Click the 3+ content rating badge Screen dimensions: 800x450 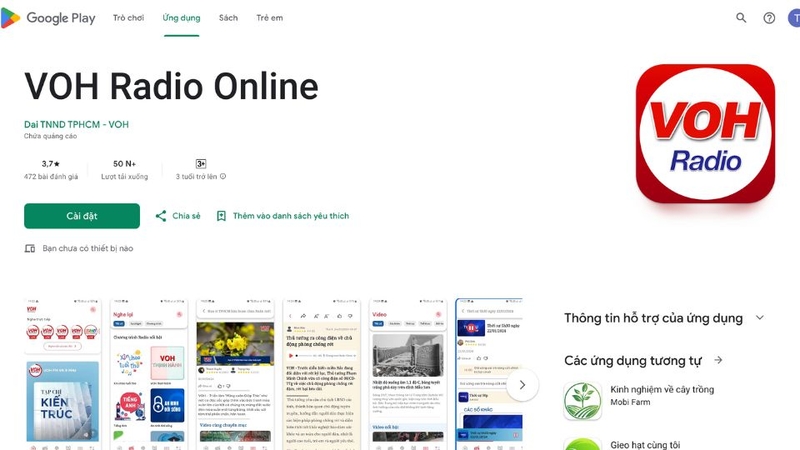point(201,164)
